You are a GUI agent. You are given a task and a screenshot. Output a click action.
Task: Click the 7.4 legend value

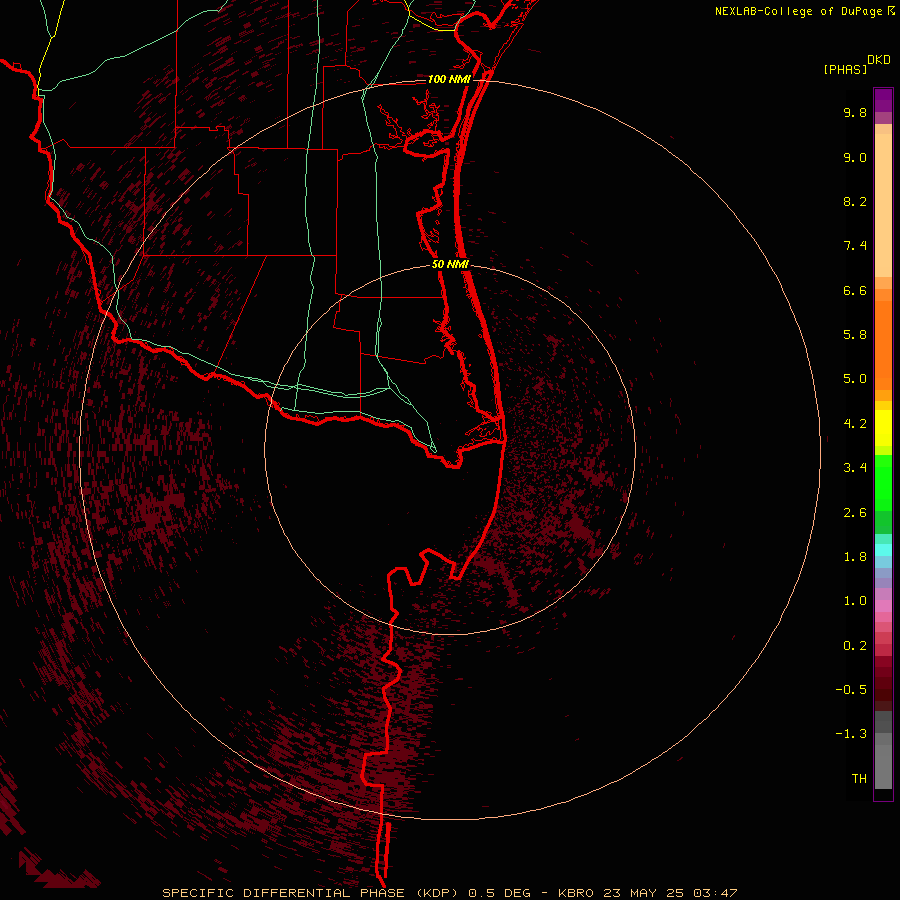[x=855, y=246]
